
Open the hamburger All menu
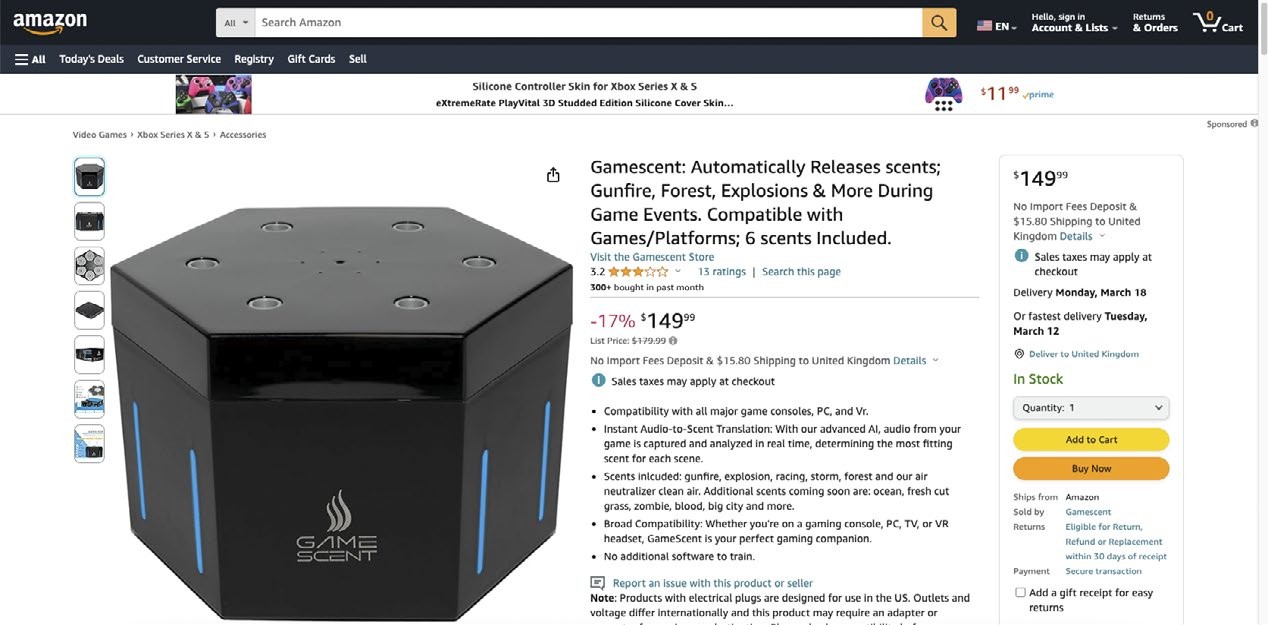pos(30,59)
